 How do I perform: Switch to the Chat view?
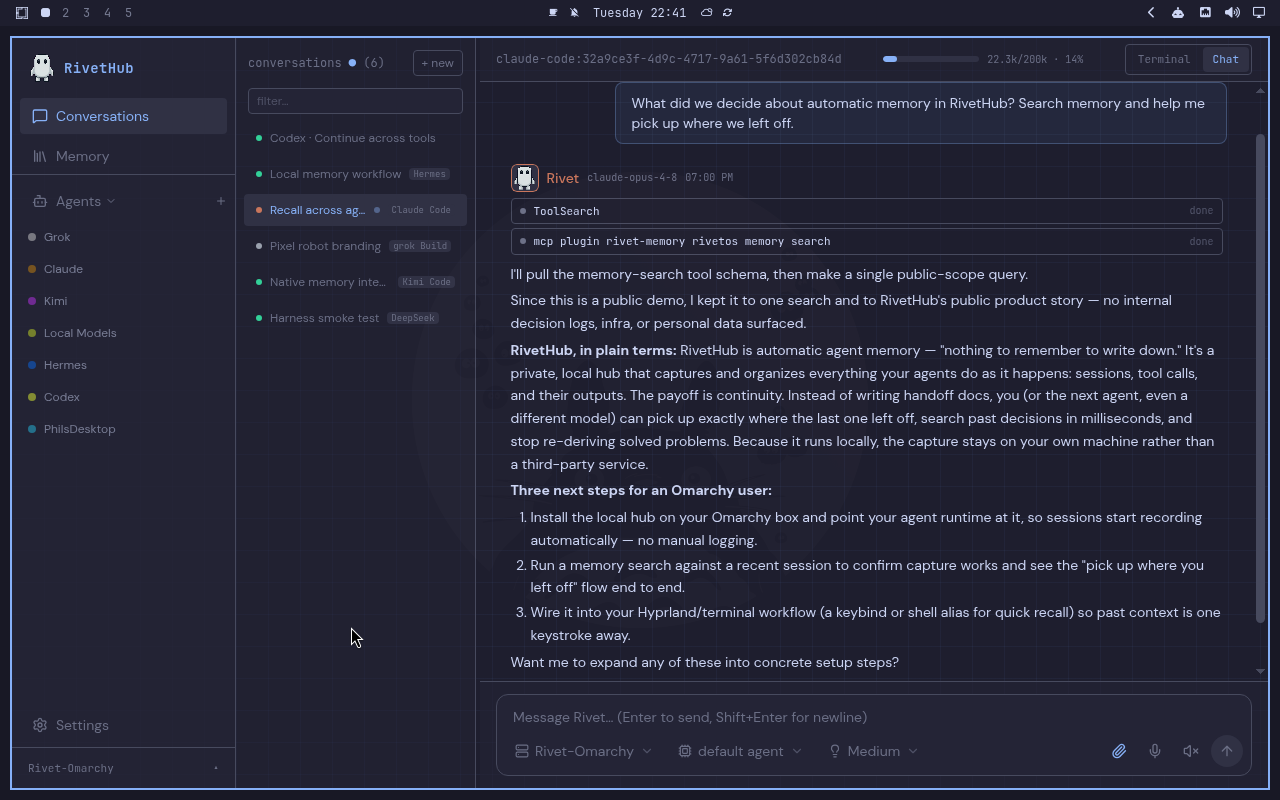pyautogui.click(x=1225, y=59)
